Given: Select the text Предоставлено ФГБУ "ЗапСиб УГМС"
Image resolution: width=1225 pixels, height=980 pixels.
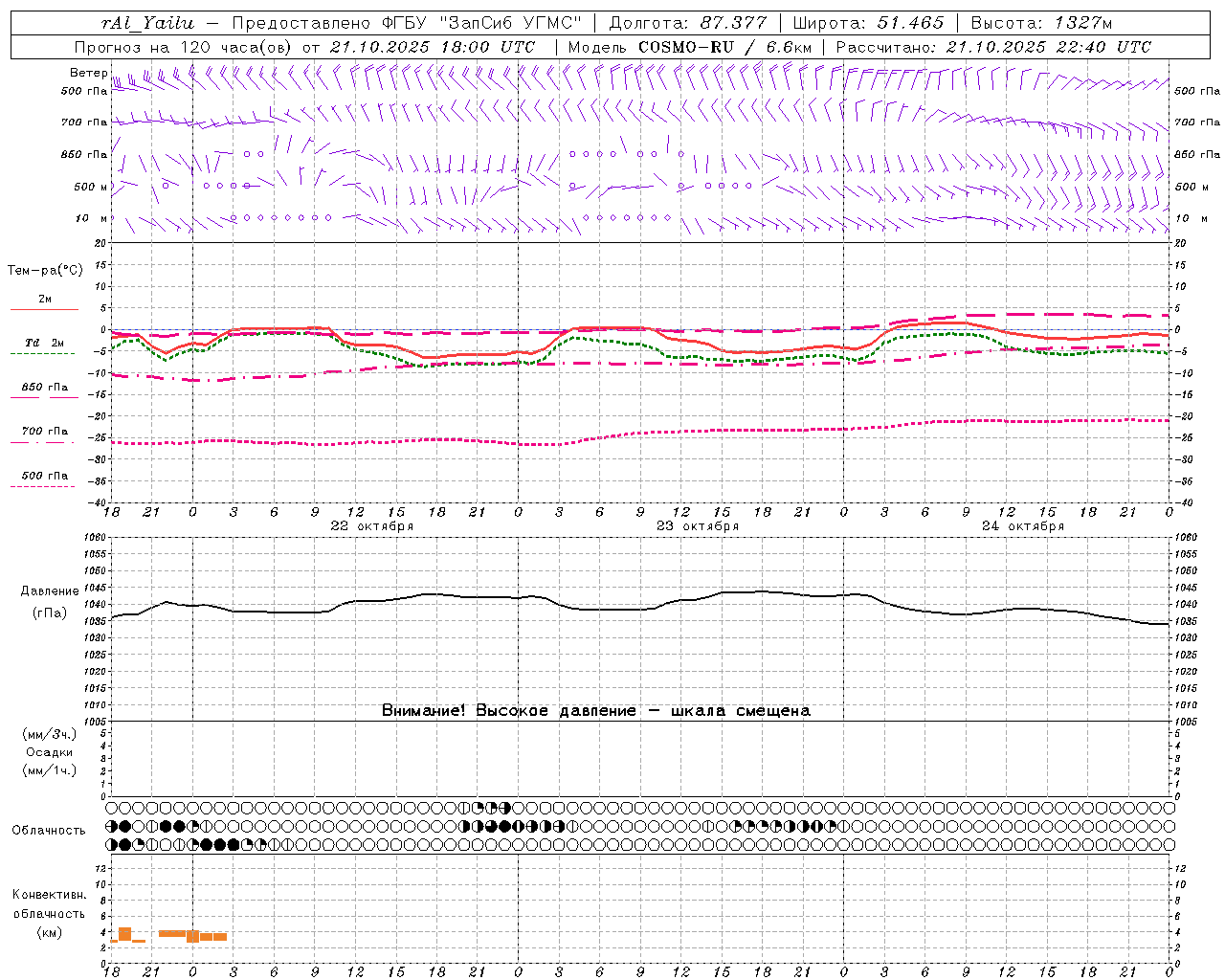Looking at the screenshot, I should [x=407, y=23].
